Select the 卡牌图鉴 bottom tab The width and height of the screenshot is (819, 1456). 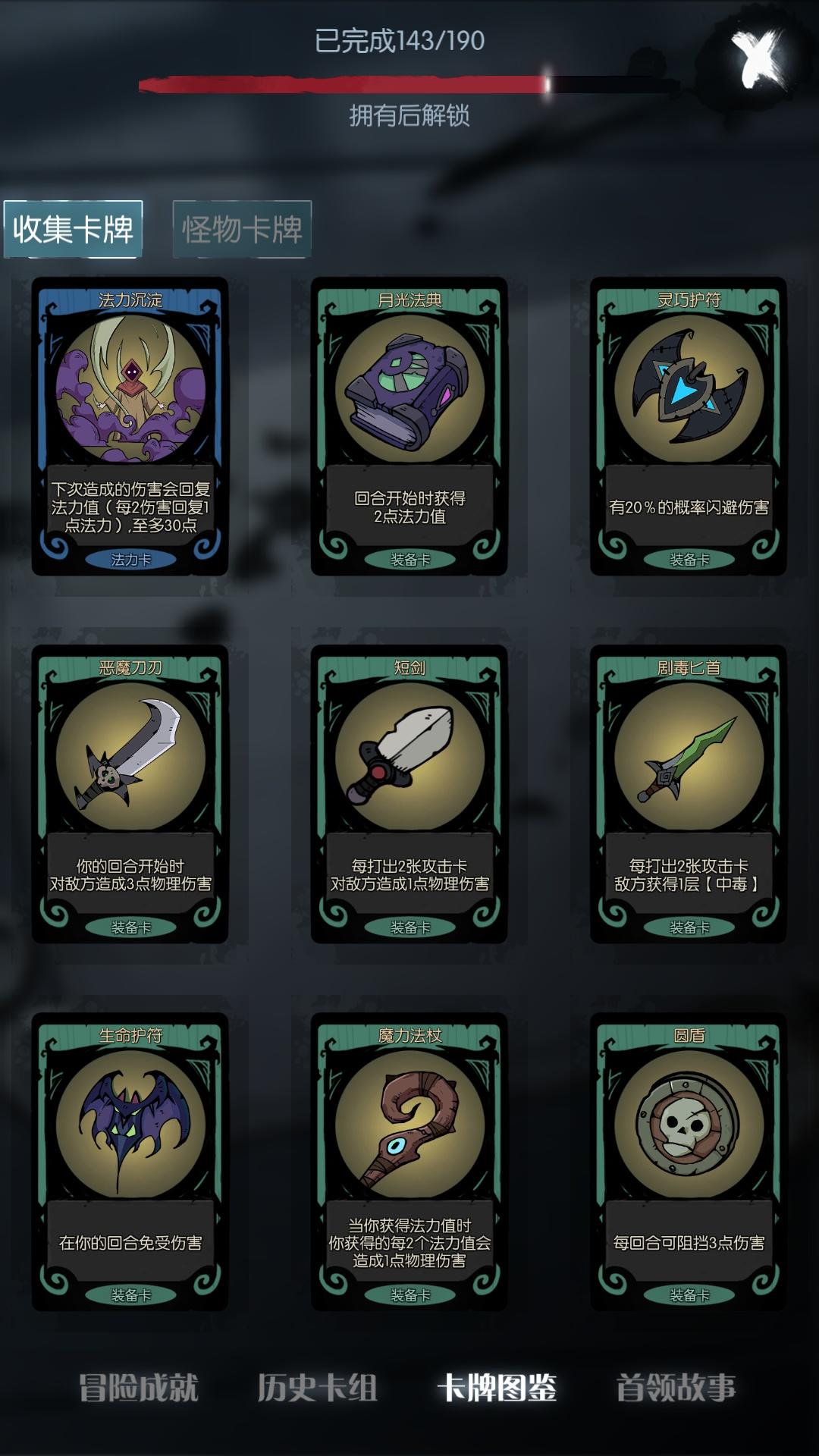497,1388
